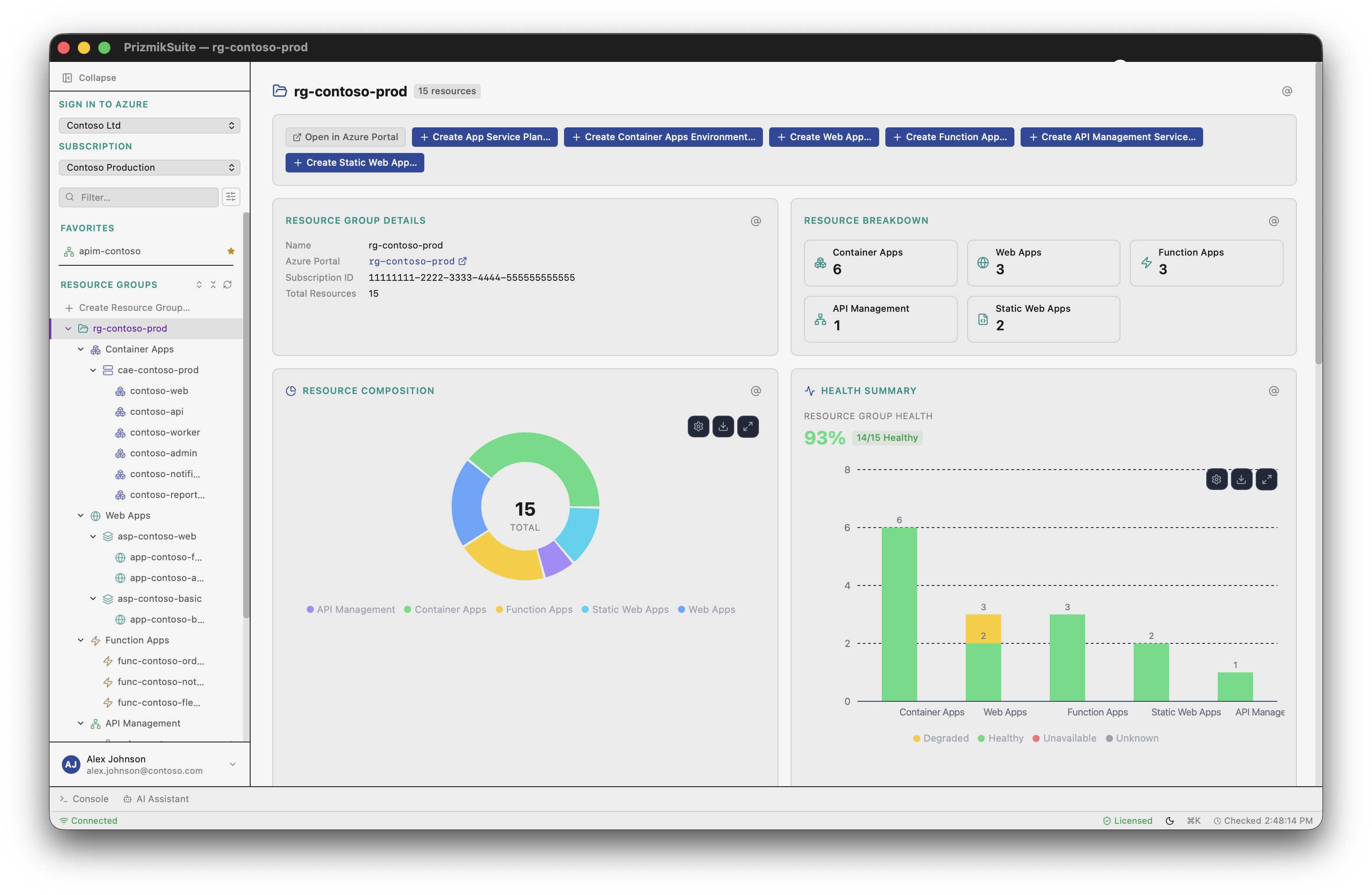Collapse the sidebar panel
This screenshot has width=1372, height=895.
click(89, 77)
